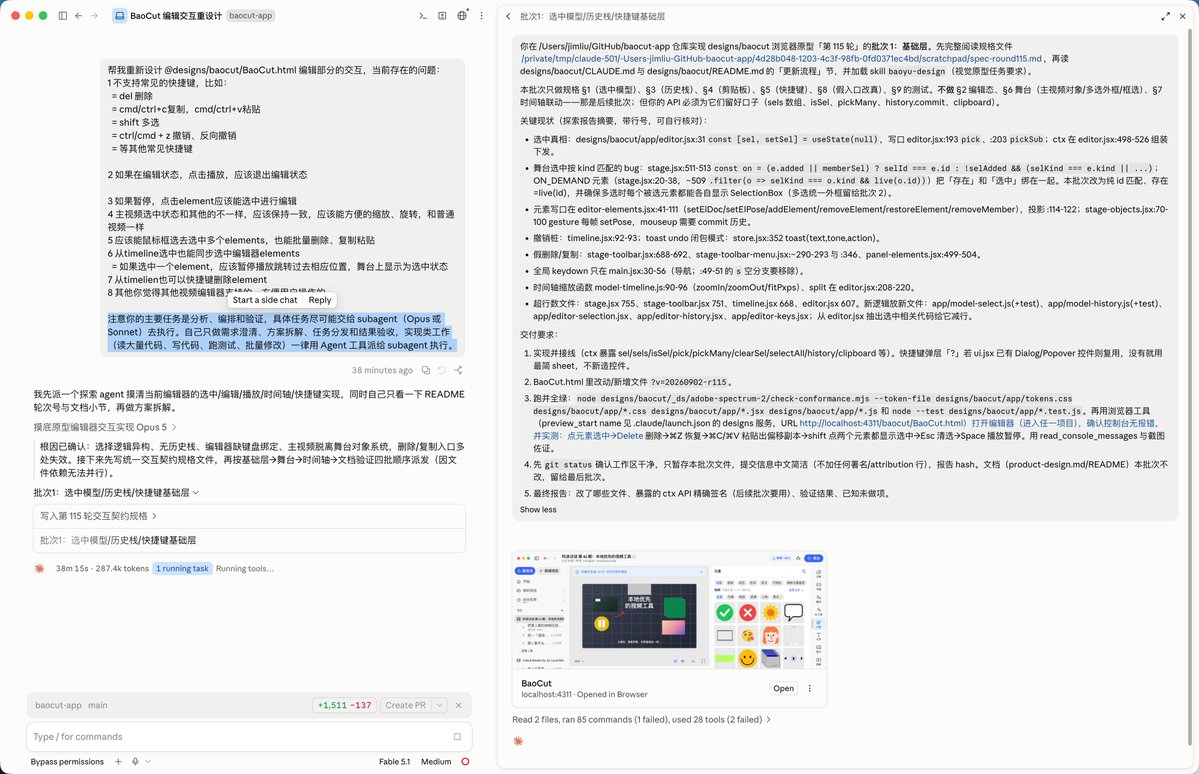Screen dimensions: 1199x774
Task: Open the spec-round115.md file path link
Action: 781,58
